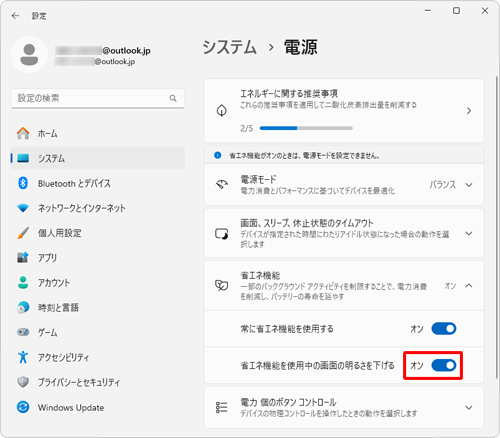500x438 pixels.
Task: Click the personalization paintbrush icon
Action: [23, 233]
